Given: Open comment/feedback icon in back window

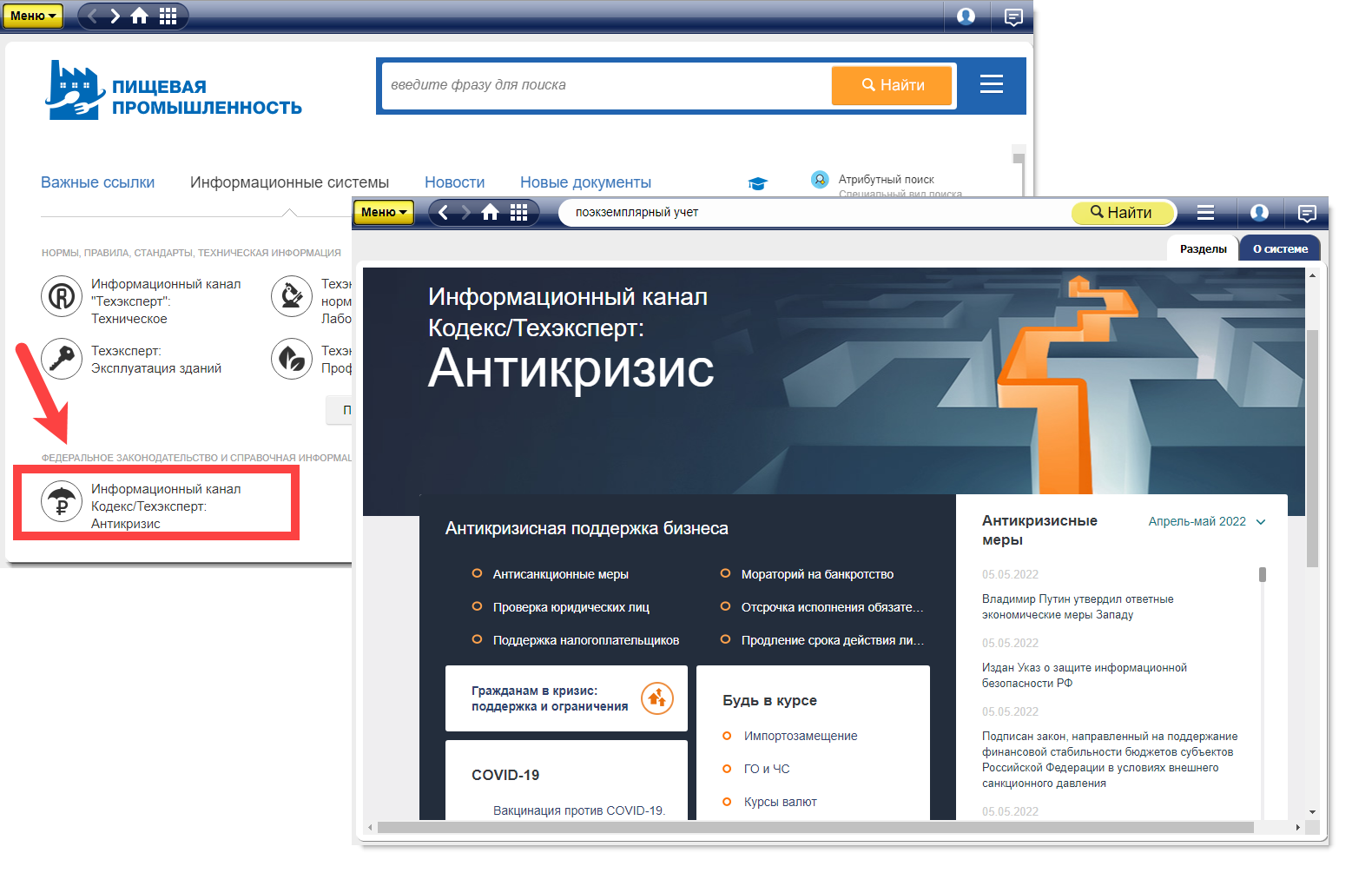Looking at the screenshot, I should 1013,17.
